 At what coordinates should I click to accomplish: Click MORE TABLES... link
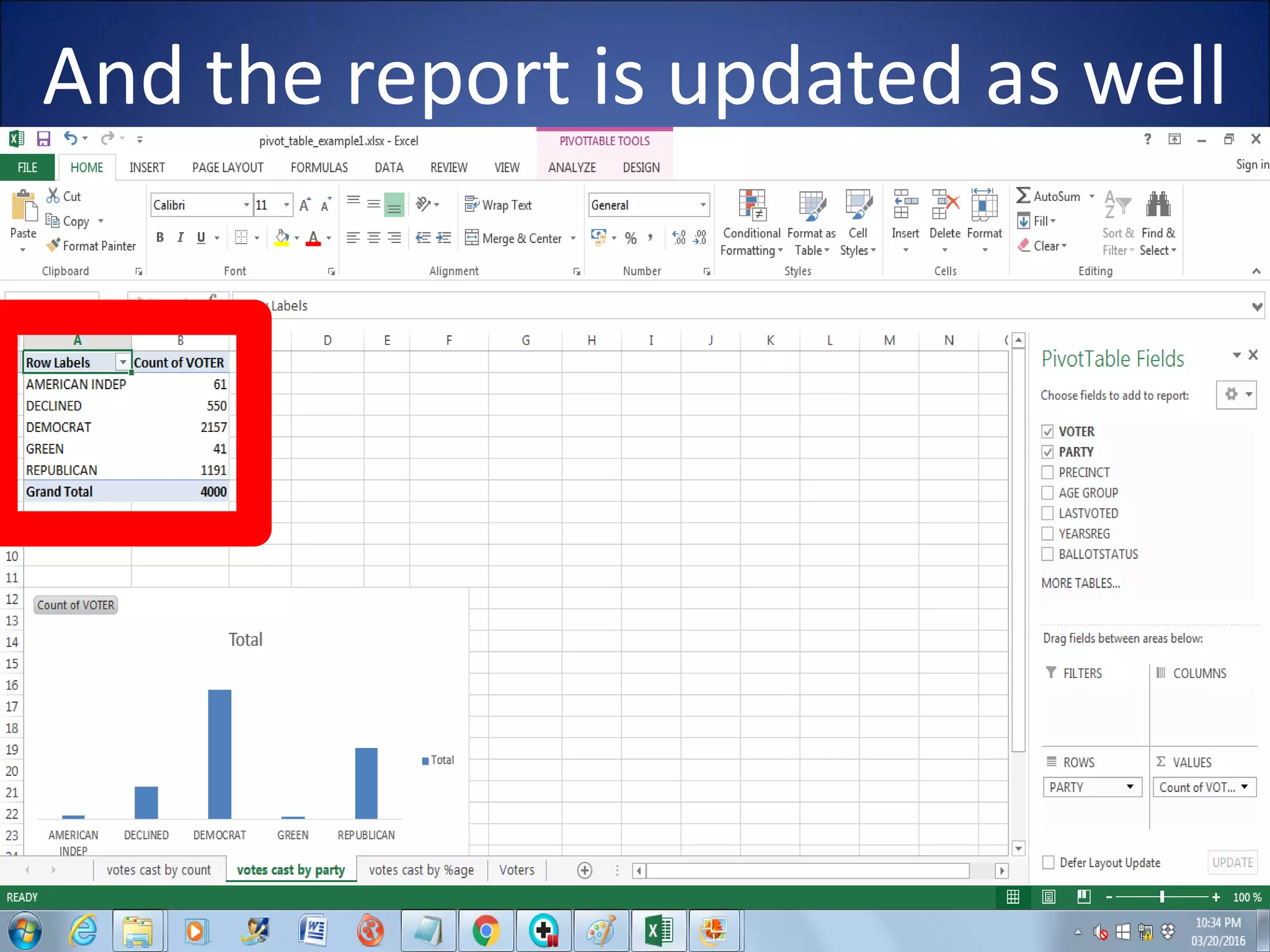tap(1081, 583)
